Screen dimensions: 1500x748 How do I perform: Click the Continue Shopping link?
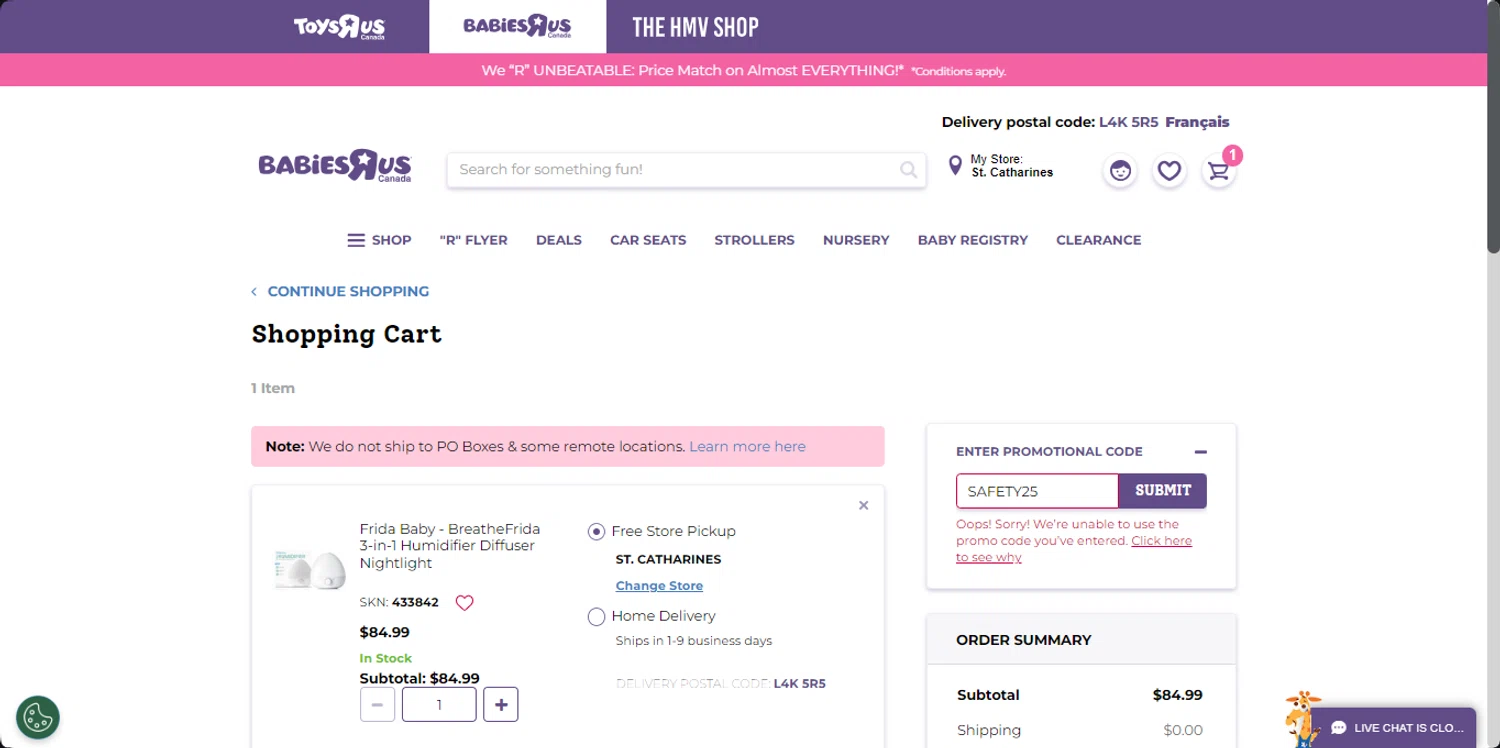(x=348, y=292)
